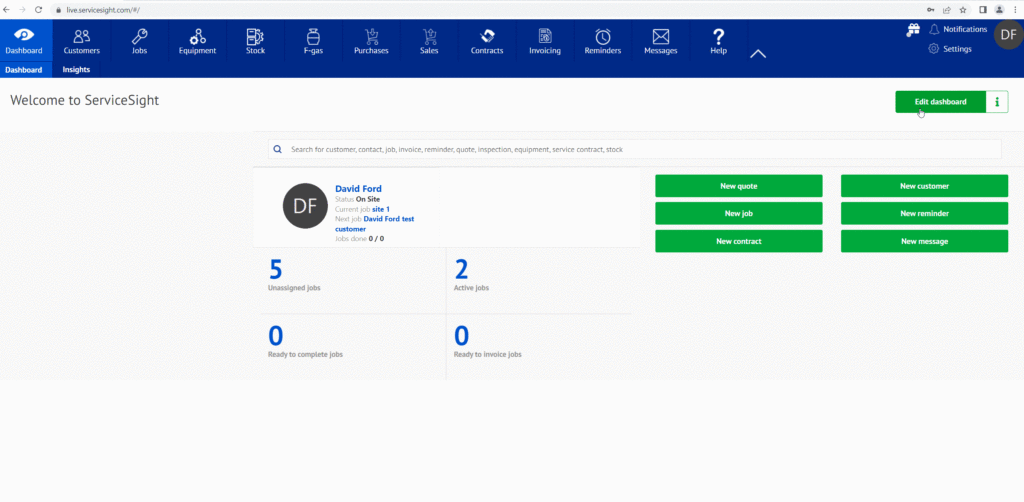1024x502 pixels.
Task: Open the David Ford profile link
Action: click(x=359, y=189)
